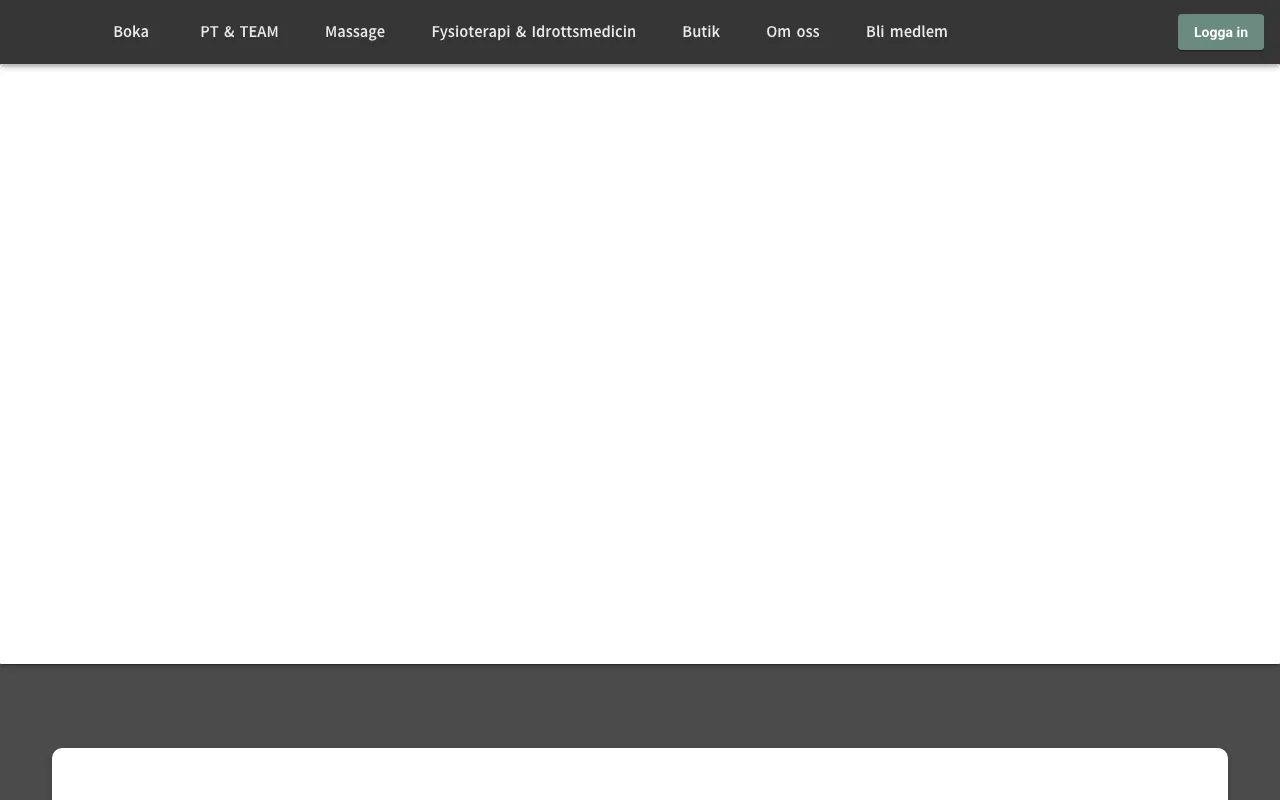Open the Boka menu item
Screen dimensions: 1280x800
131,32
